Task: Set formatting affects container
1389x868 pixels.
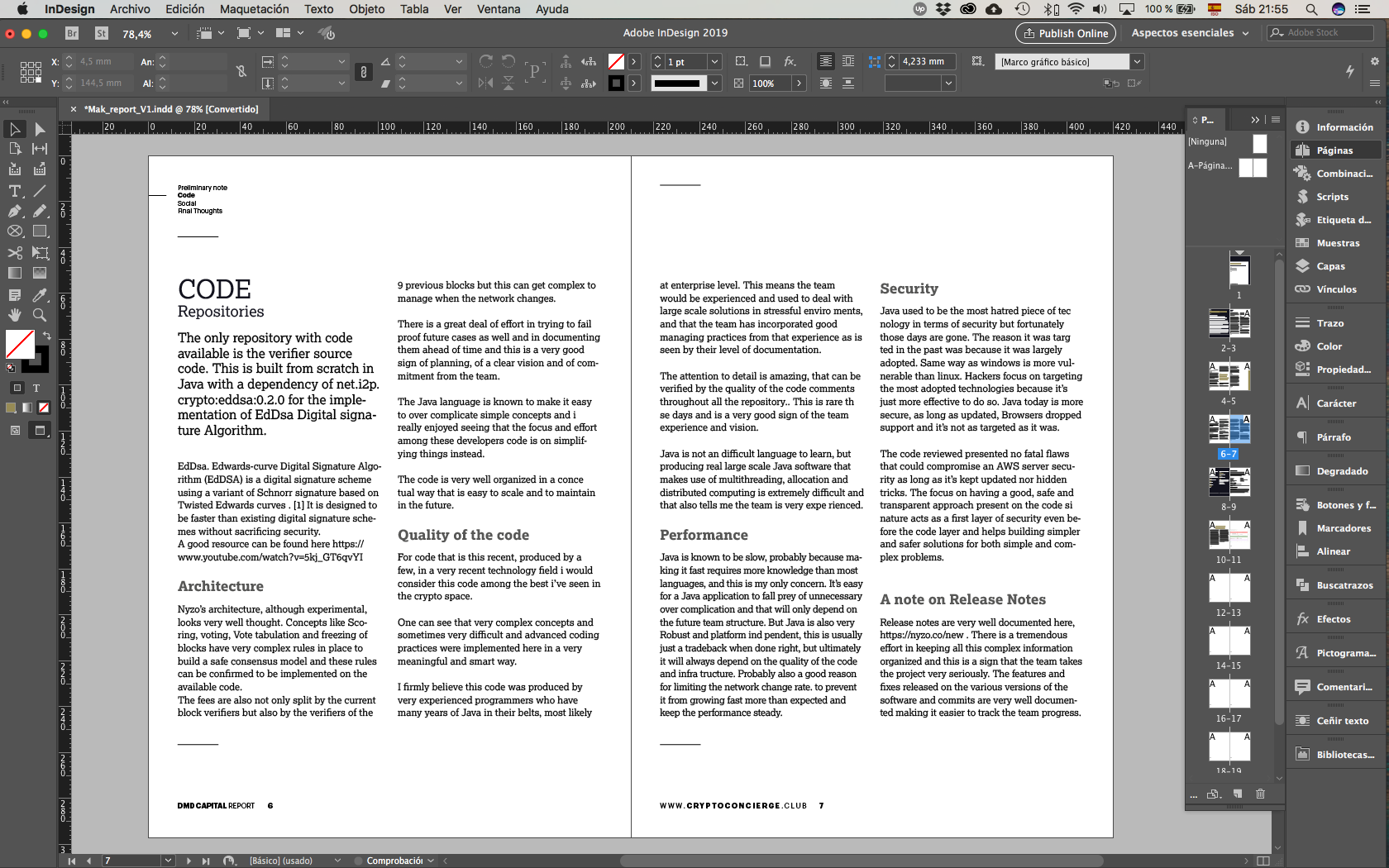Action: [17, 388]
